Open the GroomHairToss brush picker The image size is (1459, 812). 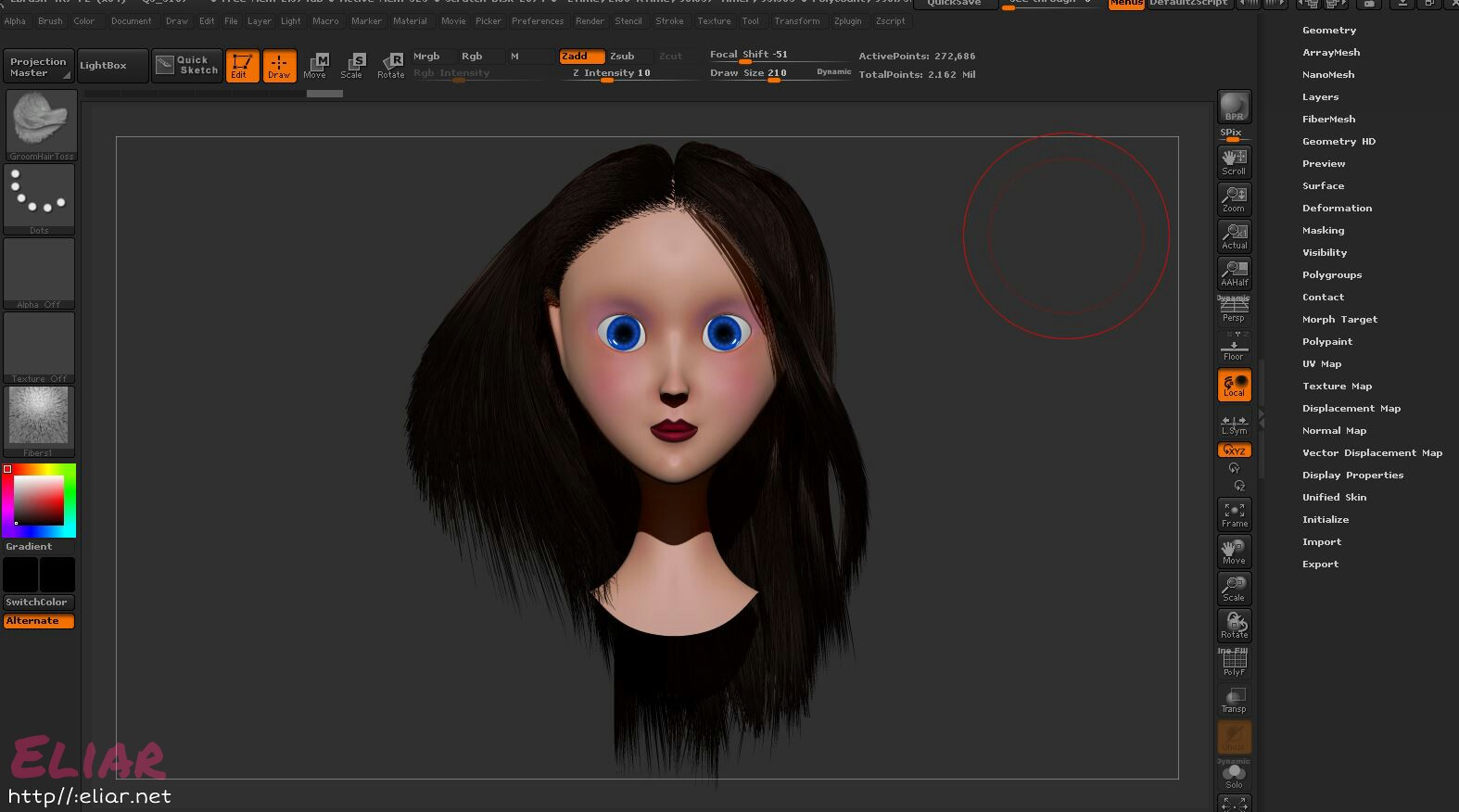[40, 125]
